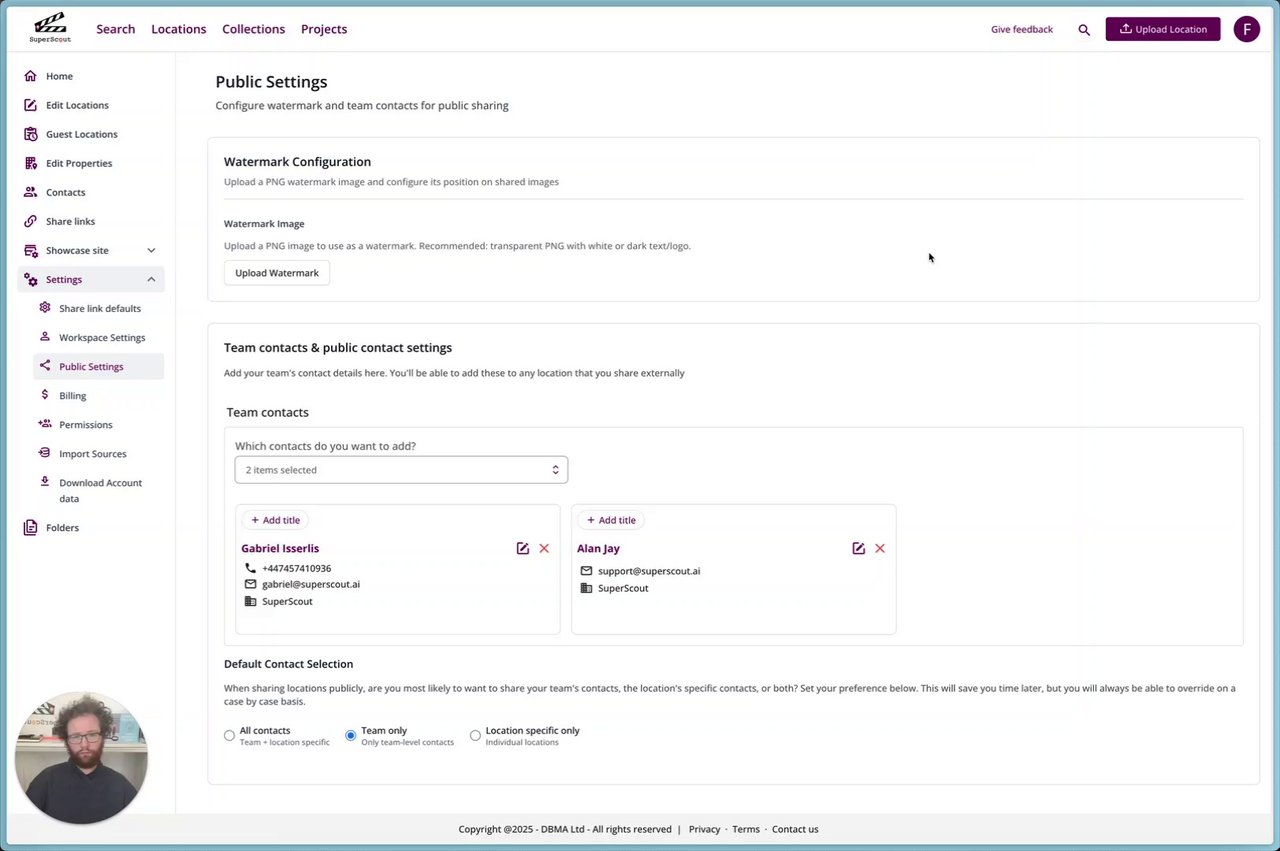Go to Collections in top navigation
The width and height of the screenshot is (1280, 851).
click(x=253, y=29)
